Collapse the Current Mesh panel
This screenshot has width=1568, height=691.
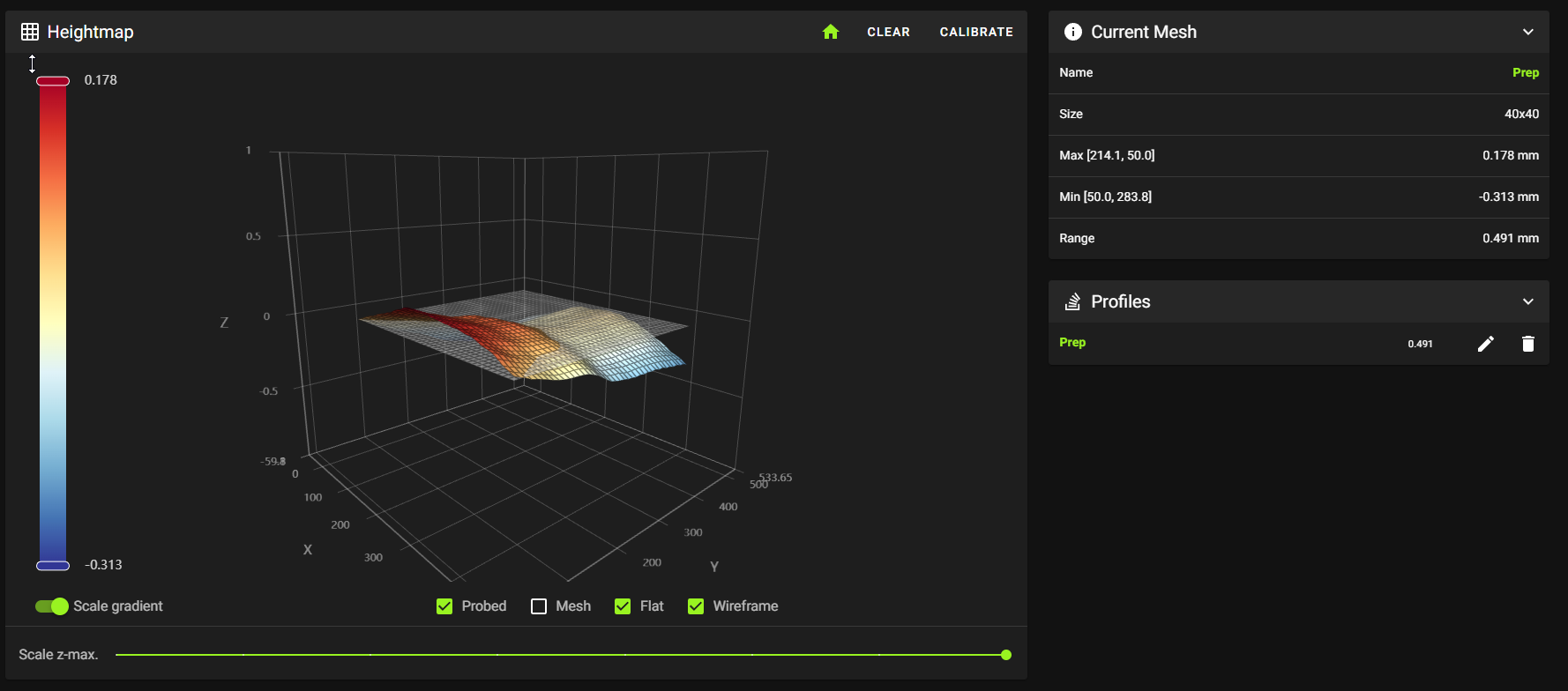click(x=1528, y=32)
